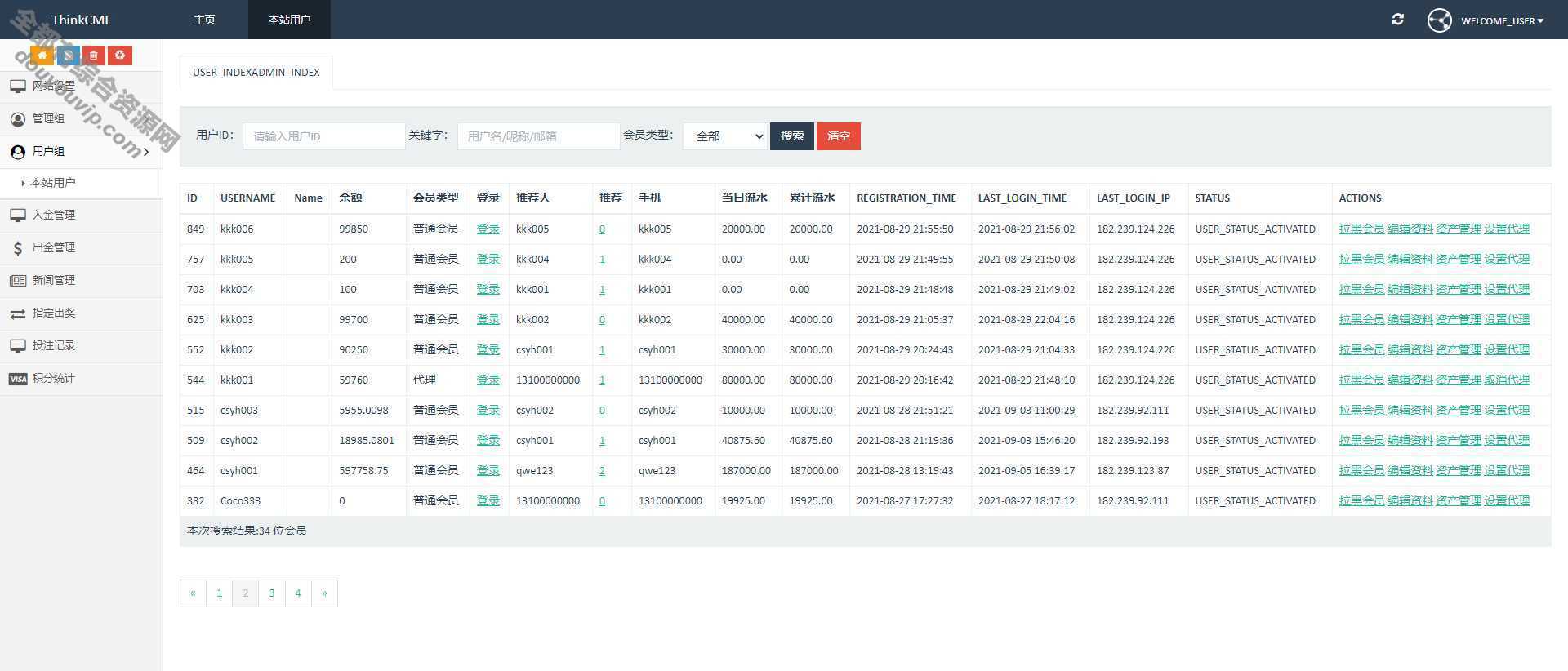
Task: Click 拉黑会员 for user csyh003
Action: click(x=1361, y=410)
